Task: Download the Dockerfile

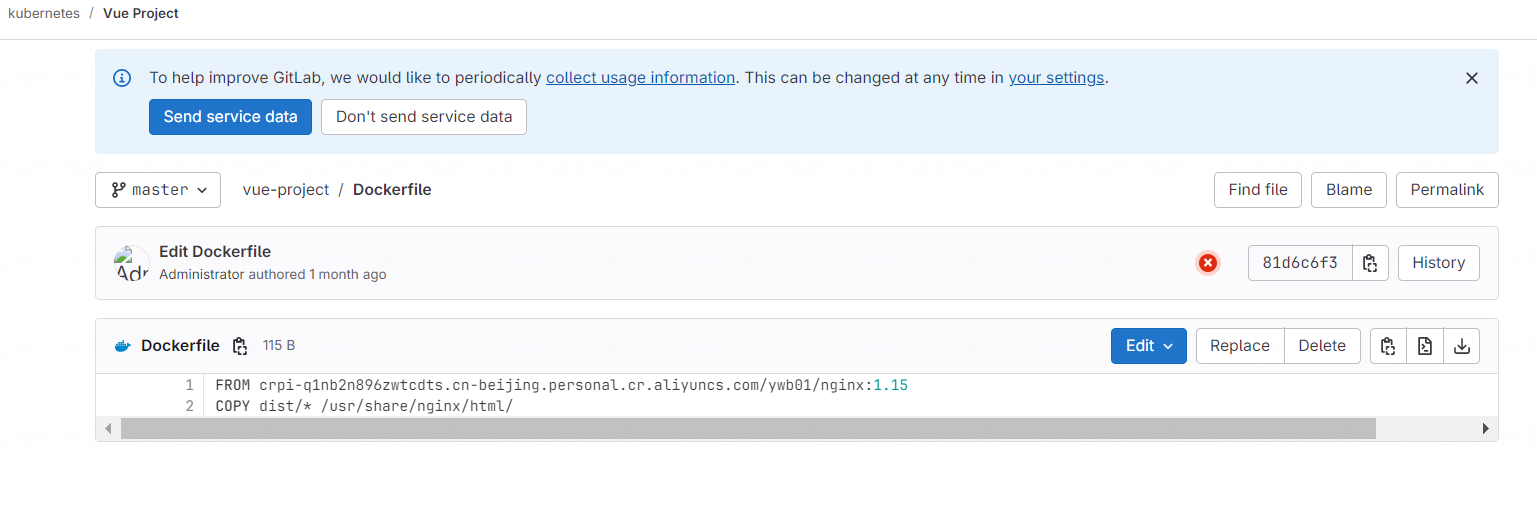Action: tap(1462, 346)
